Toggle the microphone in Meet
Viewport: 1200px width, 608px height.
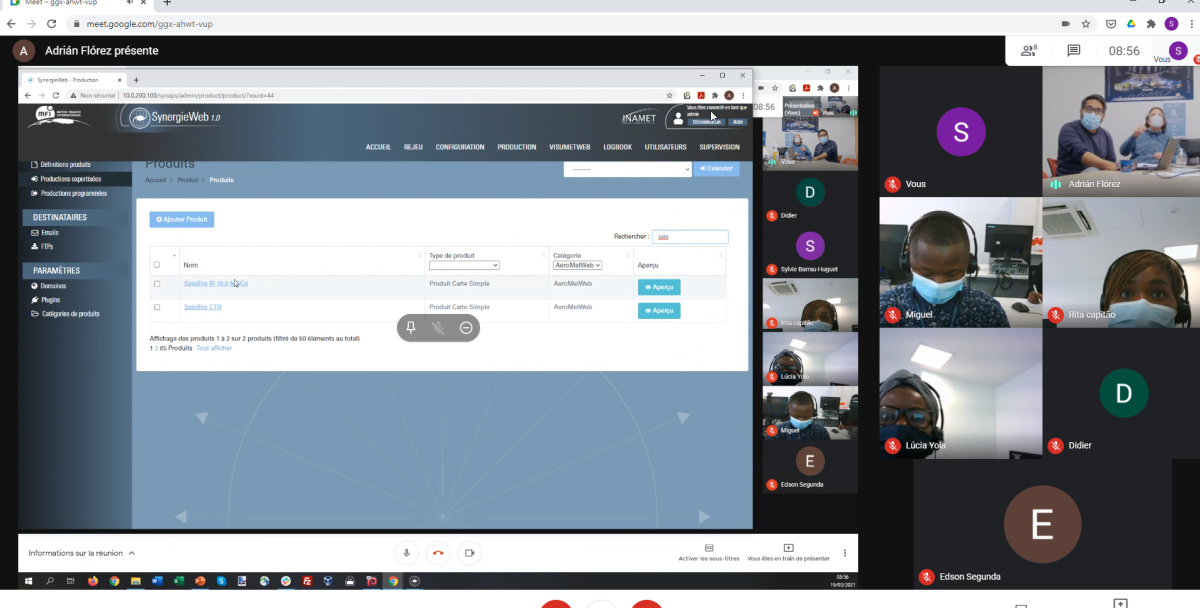407,552
